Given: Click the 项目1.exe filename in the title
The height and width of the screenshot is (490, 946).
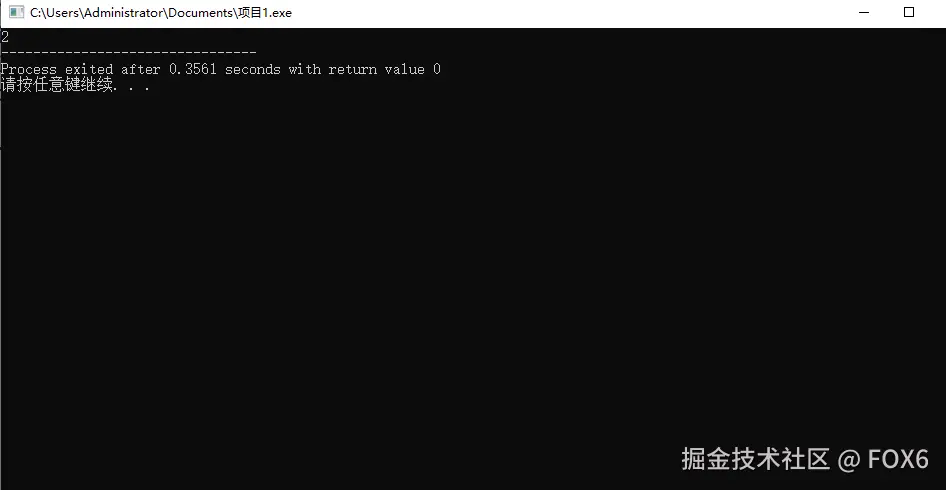Looking at the screenshot, I should coord(265,13).
